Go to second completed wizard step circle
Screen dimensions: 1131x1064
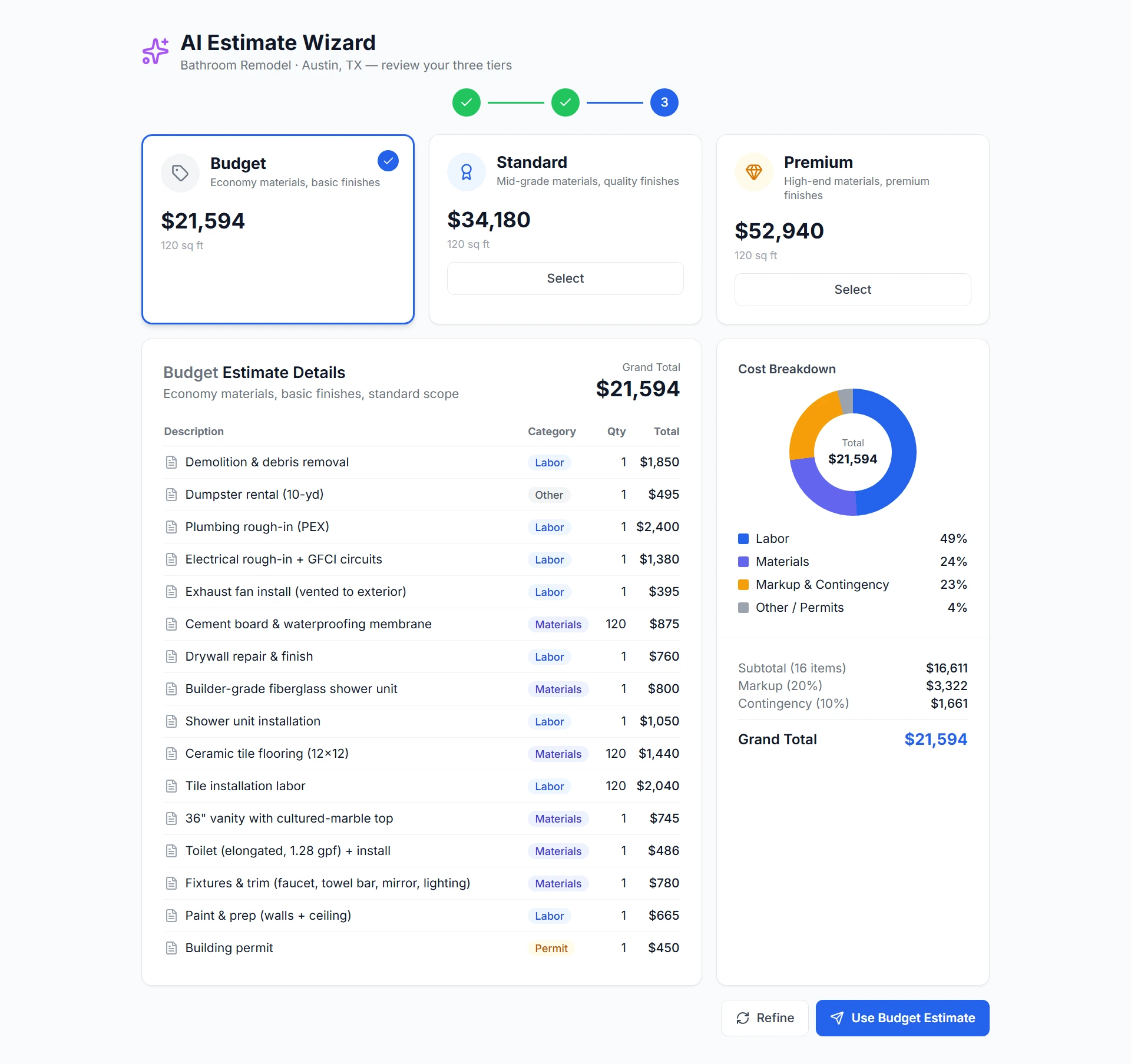coord(565,102)
